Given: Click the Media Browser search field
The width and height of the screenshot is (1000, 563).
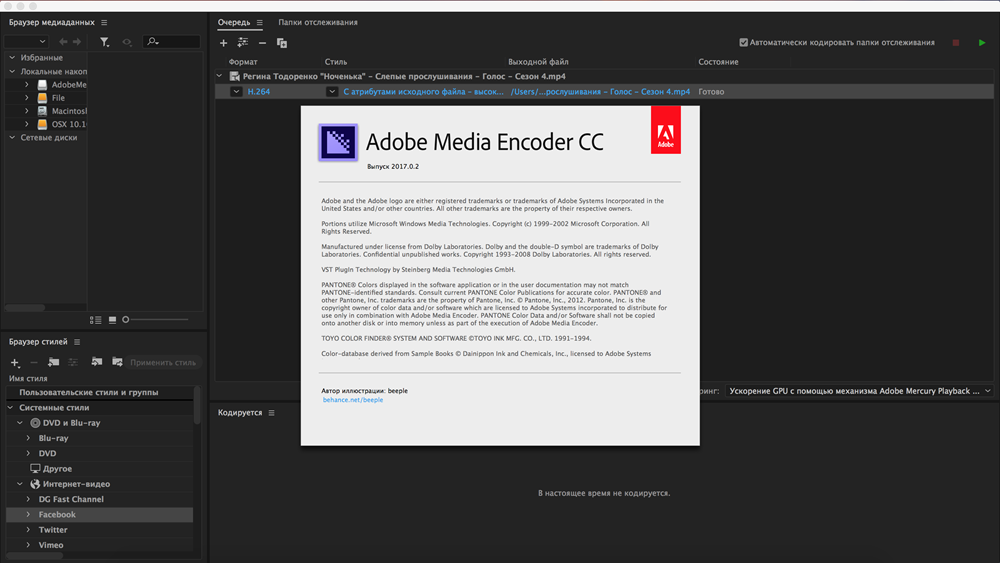Looking at the screenshot, I should [x=172, y=41].
